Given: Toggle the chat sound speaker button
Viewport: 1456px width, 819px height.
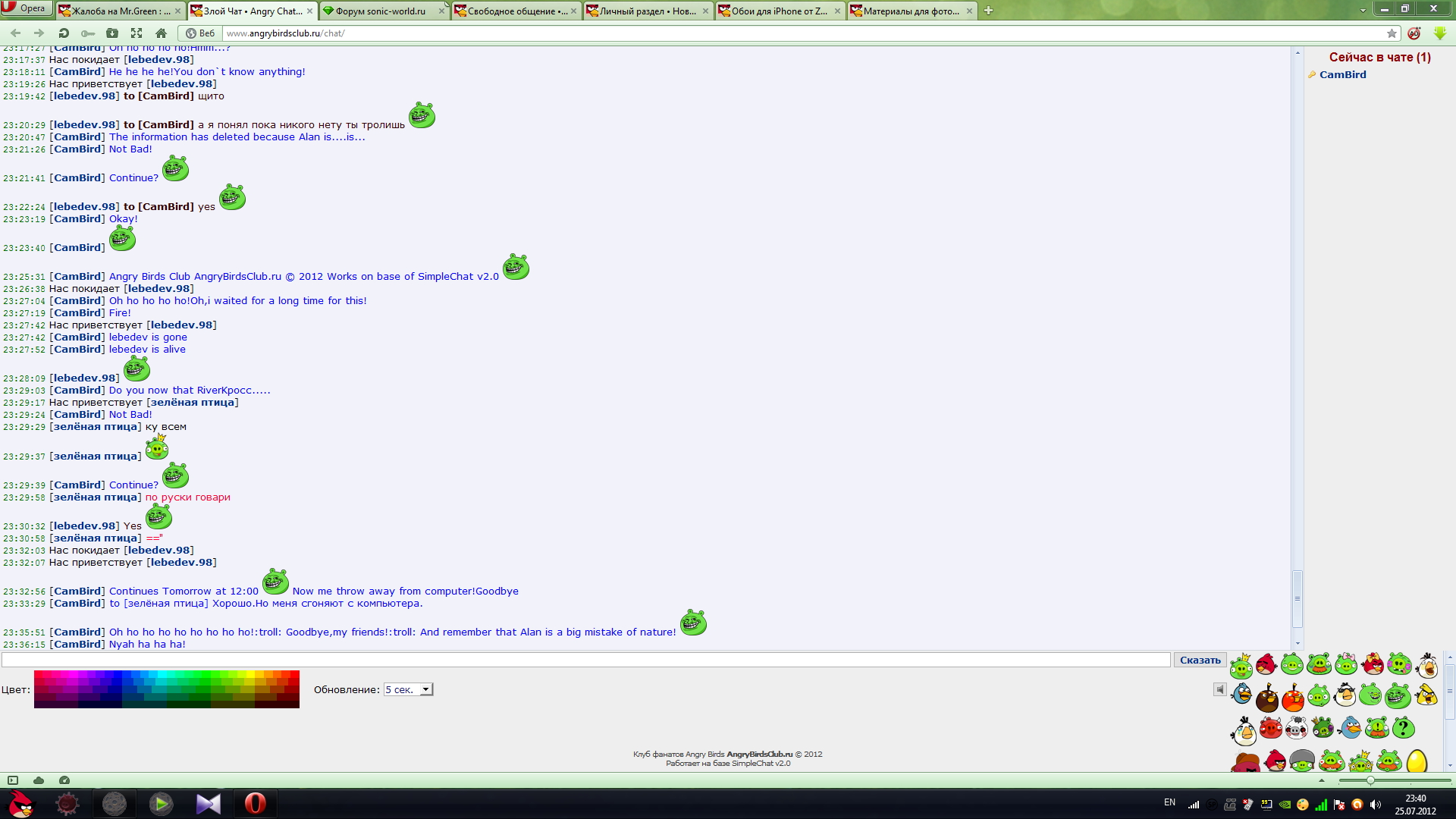Looking at the screenshot, I should [x=1219, y=689].
